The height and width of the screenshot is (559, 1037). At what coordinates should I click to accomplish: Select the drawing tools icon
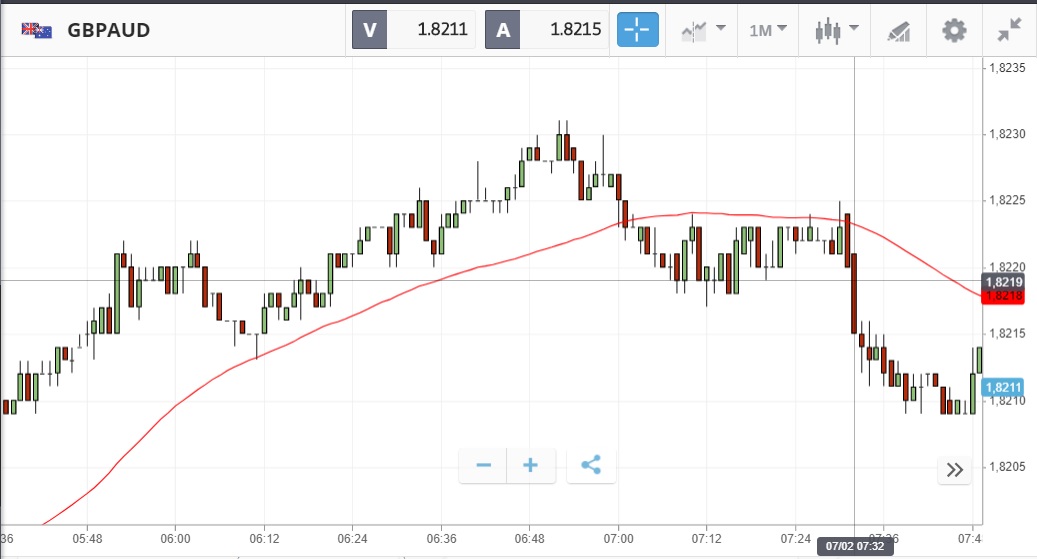(x=898, y=31)
